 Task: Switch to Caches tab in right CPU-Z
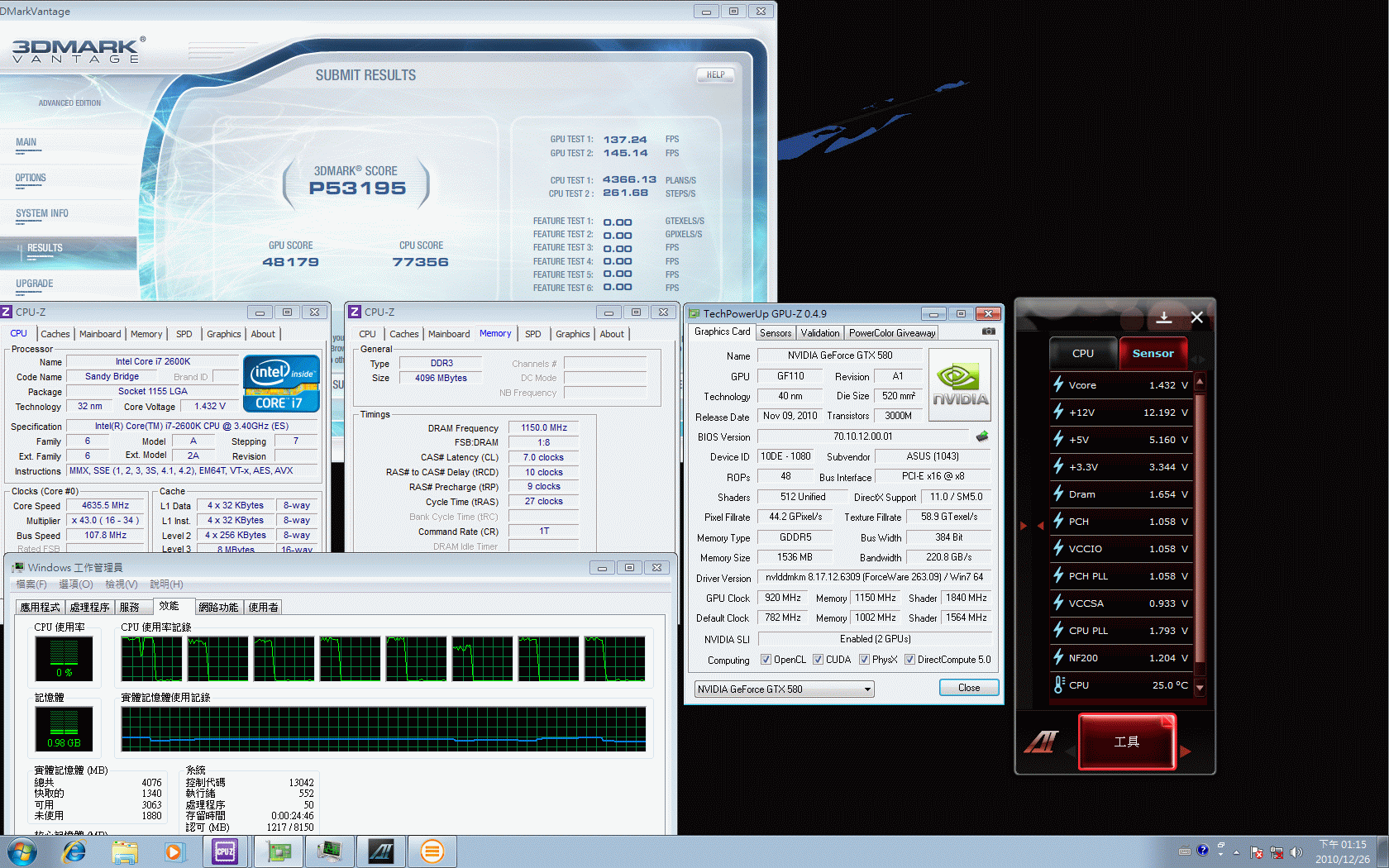tap(404, 334)
